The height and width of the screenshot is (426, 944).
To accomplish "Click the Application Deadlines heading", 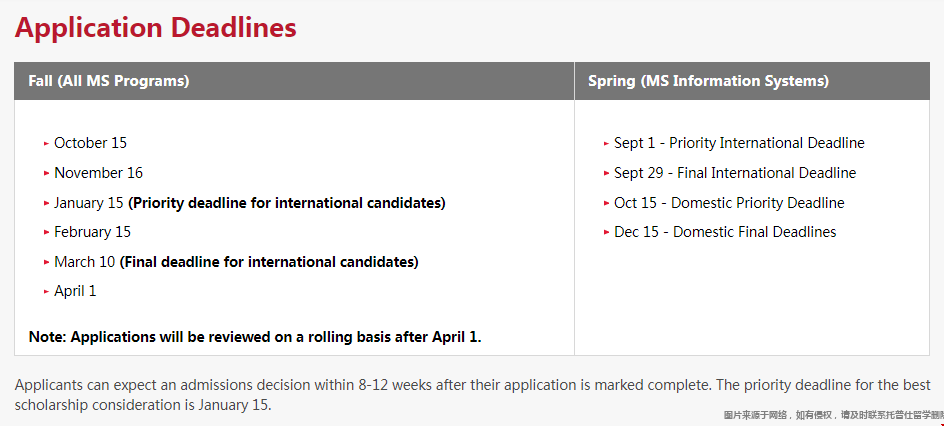I will point(155,28).
